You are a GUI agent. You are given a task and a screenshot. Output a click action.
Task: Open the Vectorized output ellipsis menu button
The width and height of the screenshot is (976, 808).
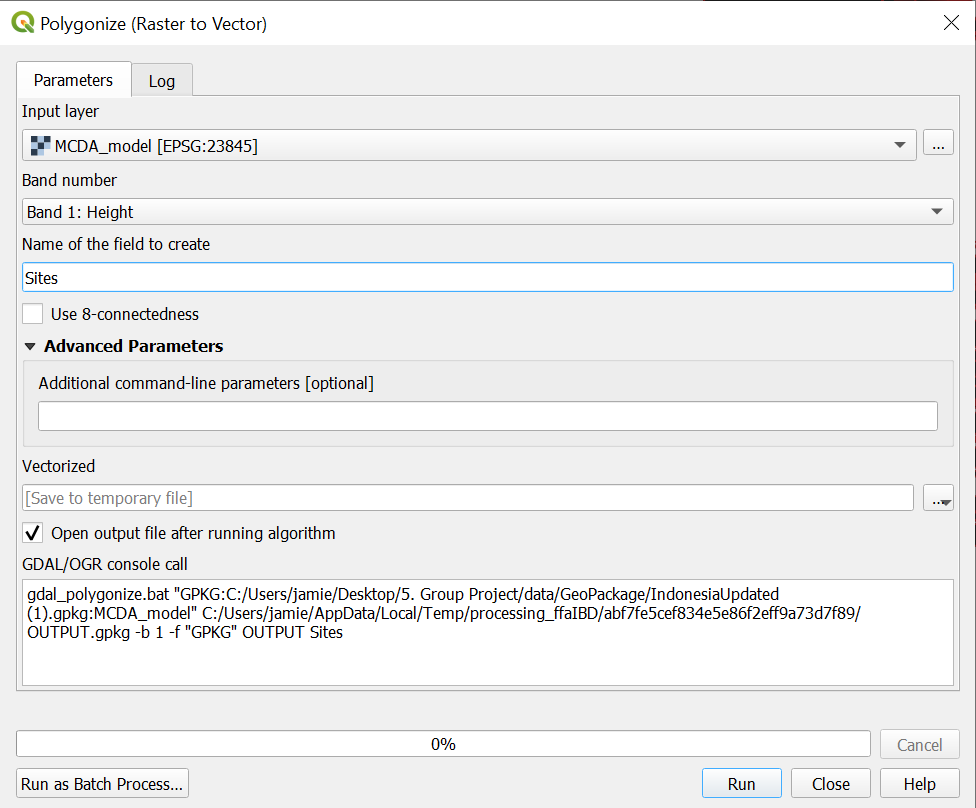click(938, 498)
